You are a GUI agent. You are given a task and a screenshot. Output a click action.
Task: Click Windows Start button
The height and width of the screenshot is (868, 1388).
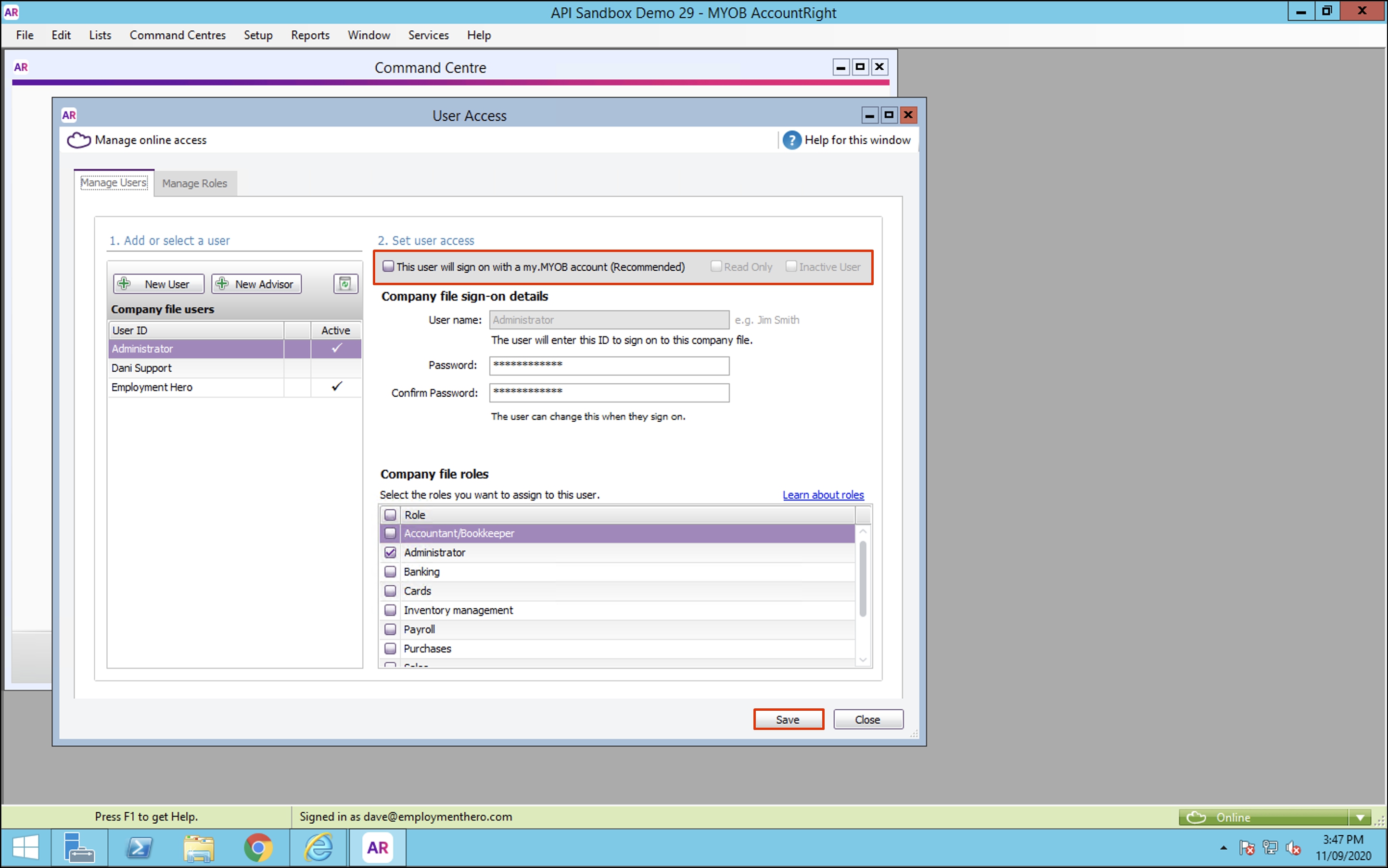[25, 847]
